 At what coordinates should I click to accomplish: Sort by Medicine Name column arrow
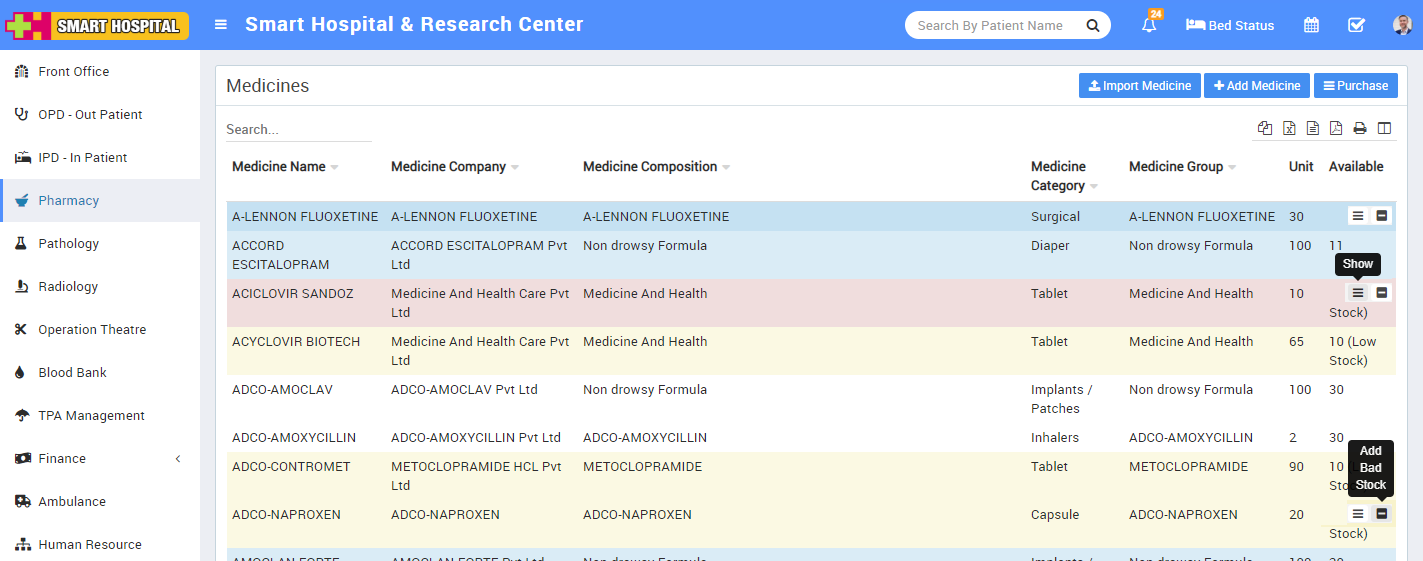point(334,167)
